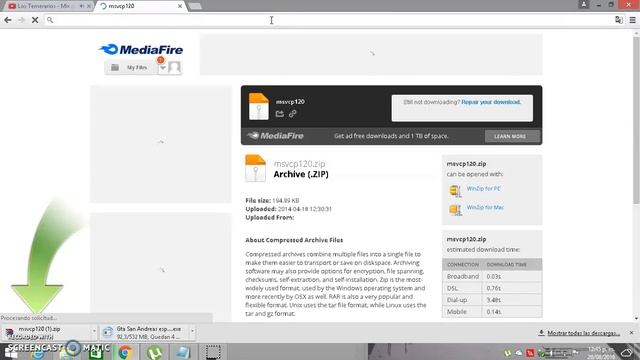Viewport: 640px width, 360px height.
Task: Click the Chrome user profile icon
Action: pos(584,4)
